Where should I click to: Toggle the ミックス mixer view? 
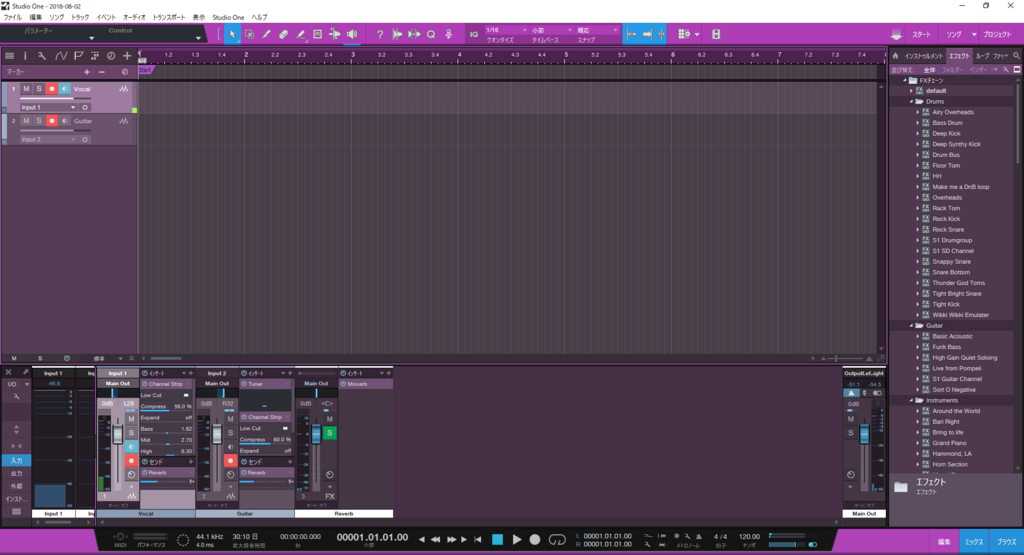974,542
